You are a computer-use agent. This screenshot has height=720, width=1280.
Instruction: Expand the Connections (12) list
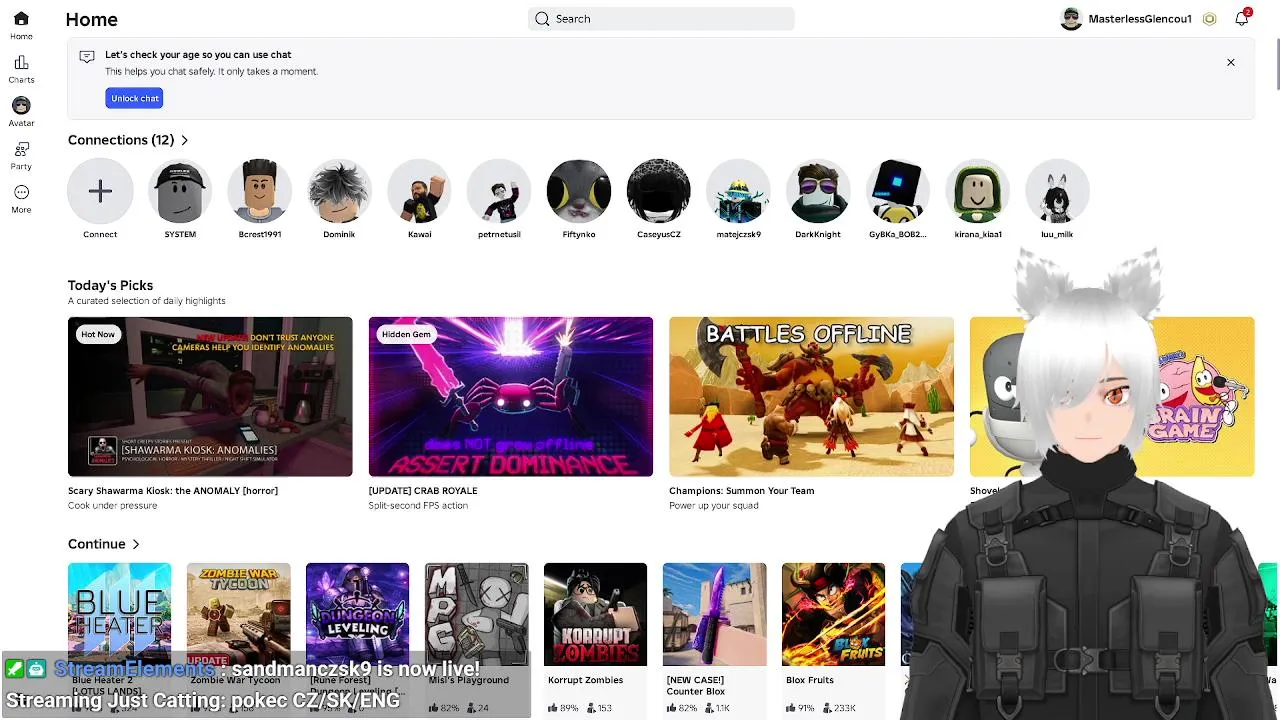pyautogui.click(x=128, y=140)
